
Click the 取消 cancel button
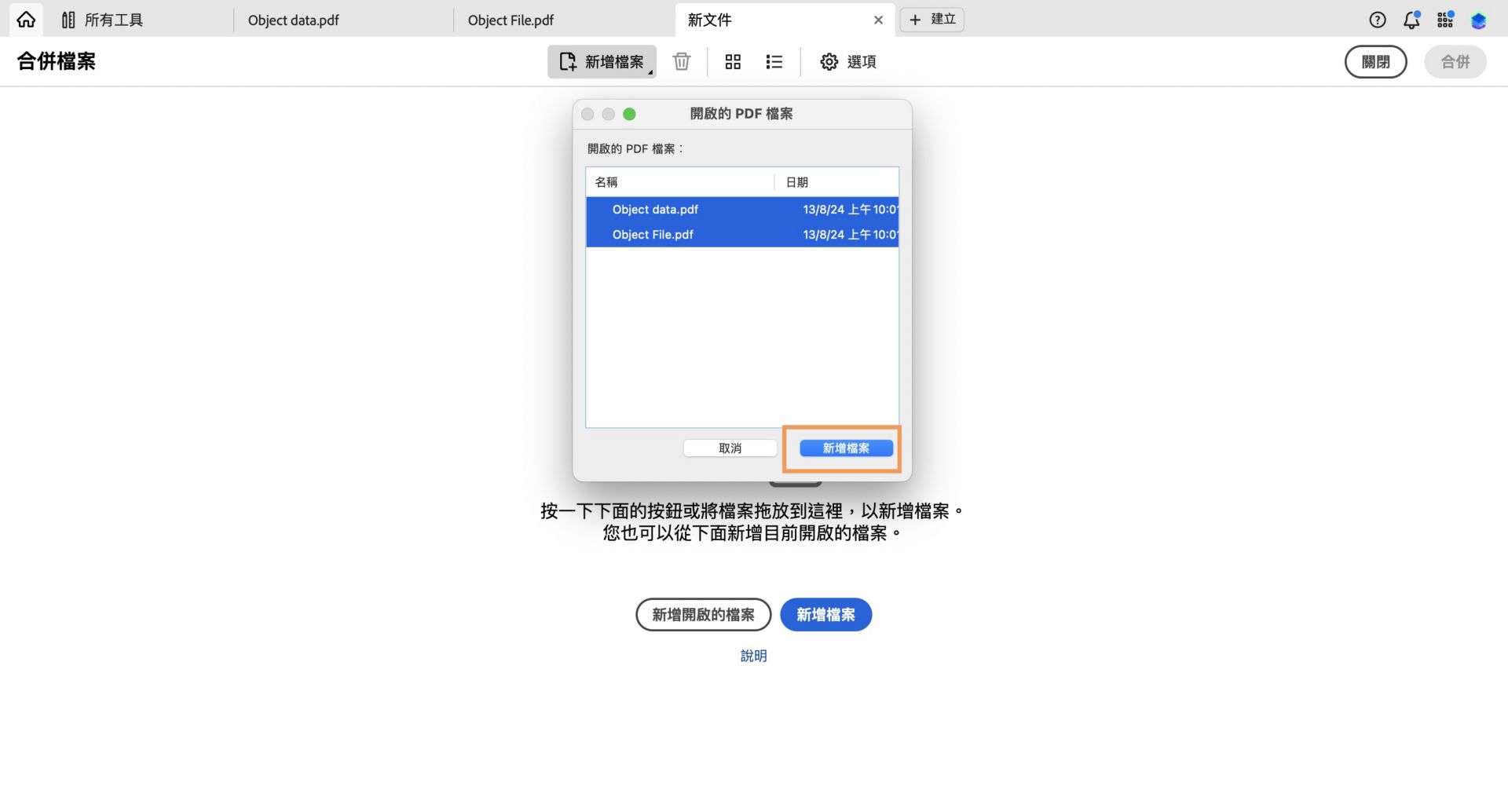(x=729, y=448)
